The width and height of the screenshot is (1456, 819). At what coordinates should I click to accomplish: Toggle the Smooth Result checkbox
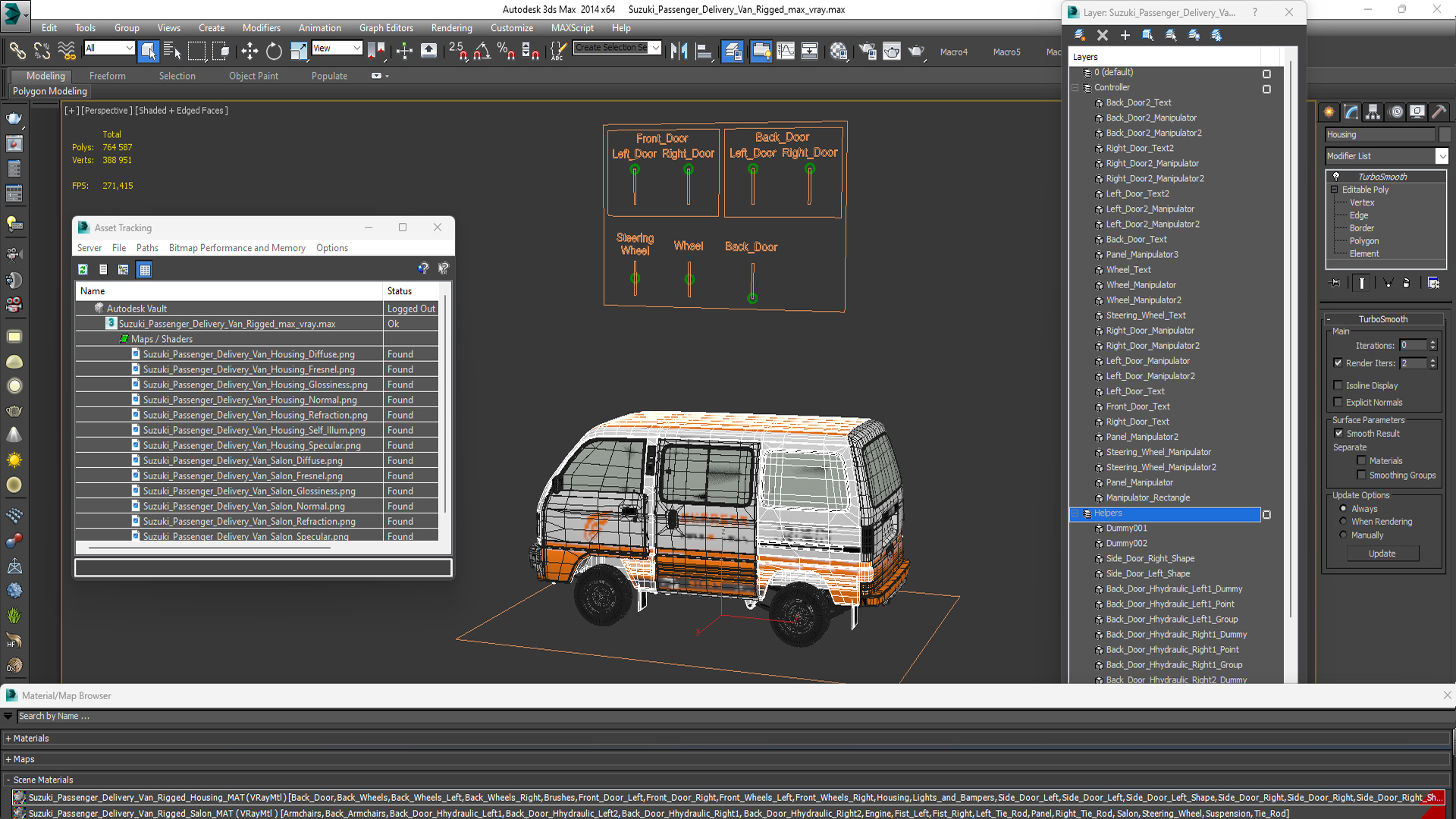1339,433
